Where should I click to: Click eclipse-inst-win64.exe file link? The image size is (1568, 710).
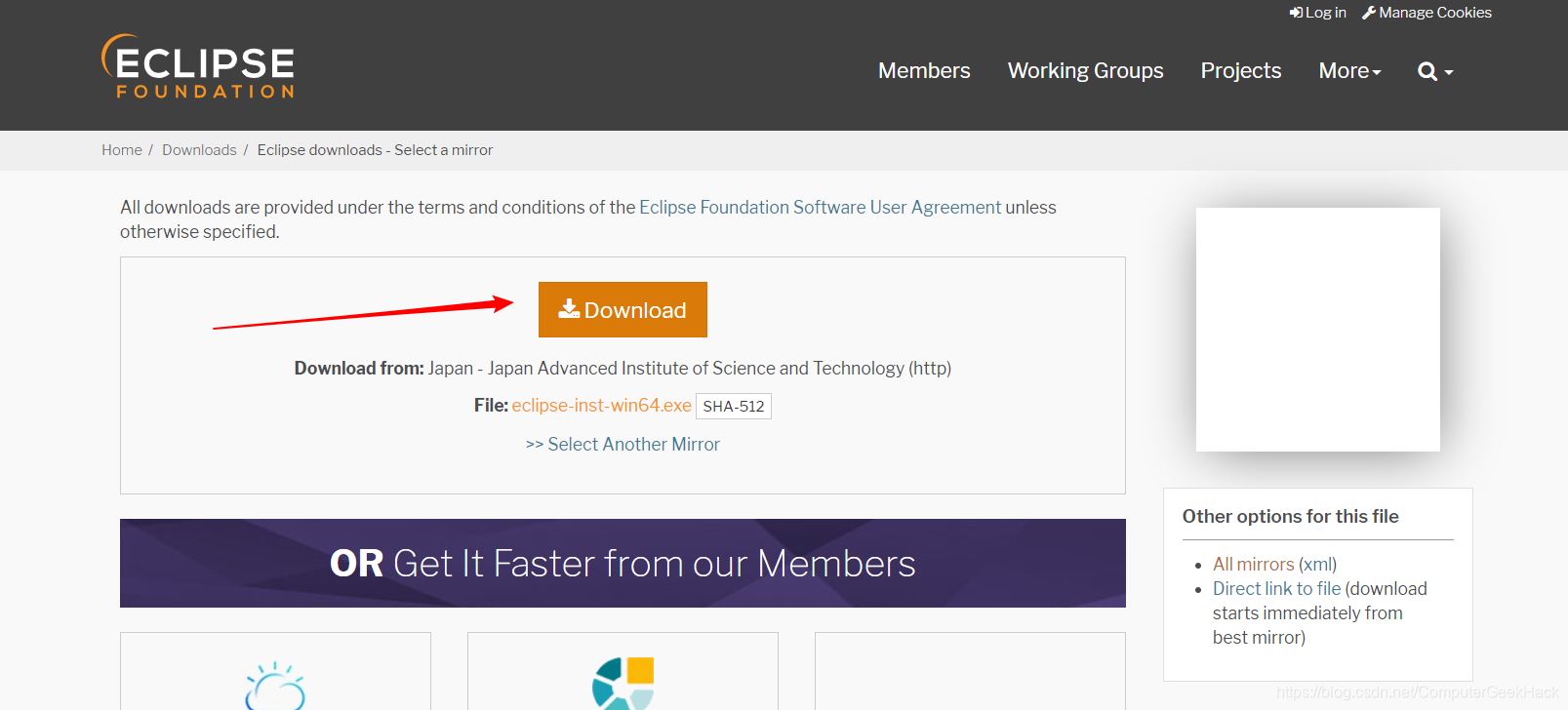click(601, 406)
